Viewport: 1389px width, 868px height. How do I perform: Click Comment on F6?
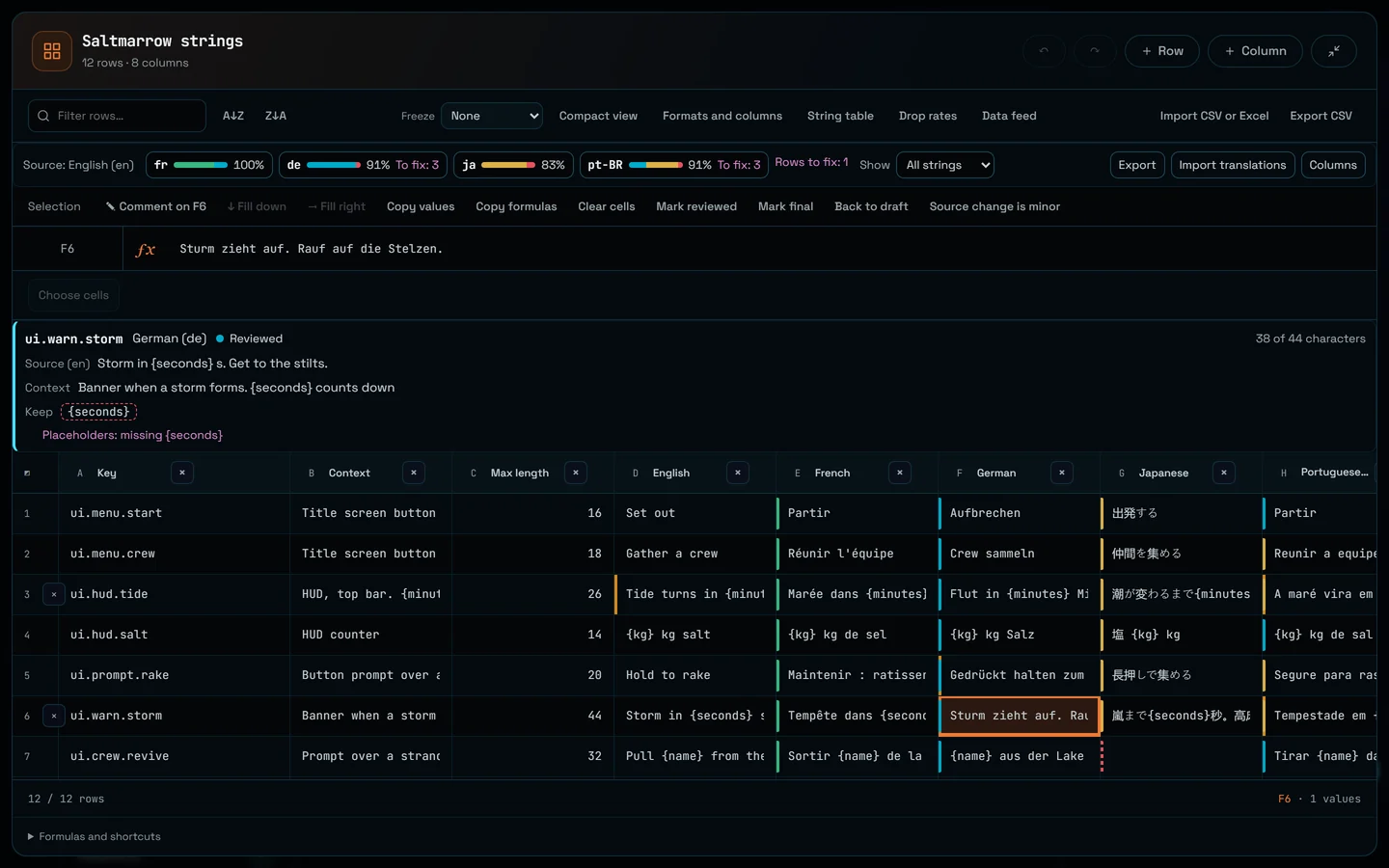click(x=156, y=206)
